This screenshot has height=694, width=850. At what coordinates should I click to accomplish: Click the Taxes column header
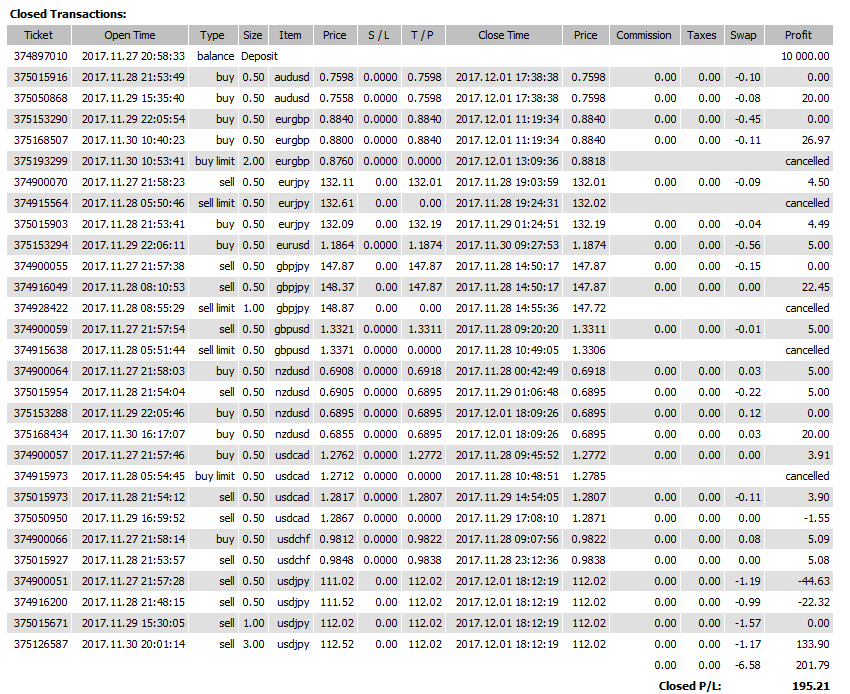(702, 35)
